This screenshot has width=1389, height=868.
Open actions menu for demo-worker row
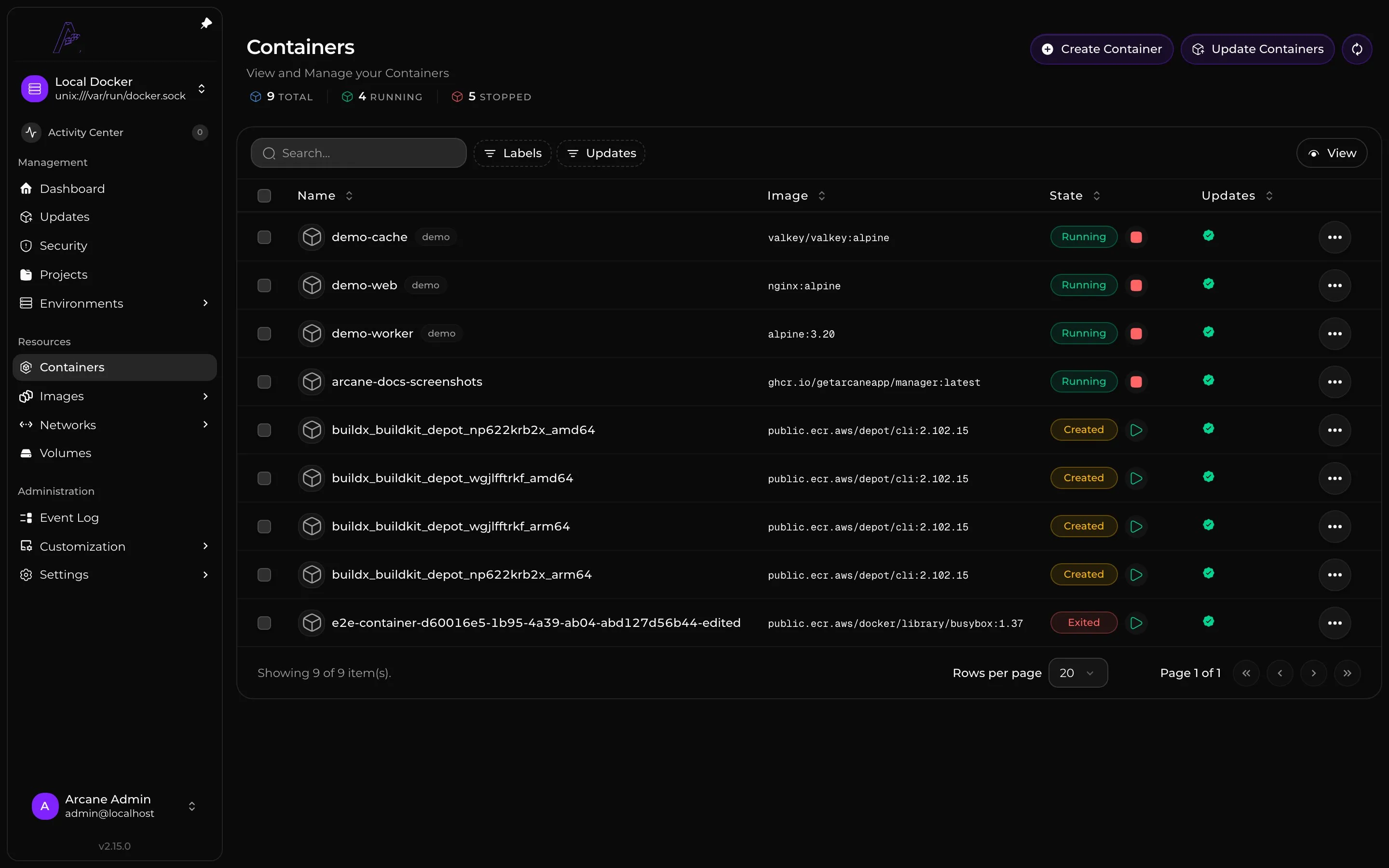(1335, 334)
